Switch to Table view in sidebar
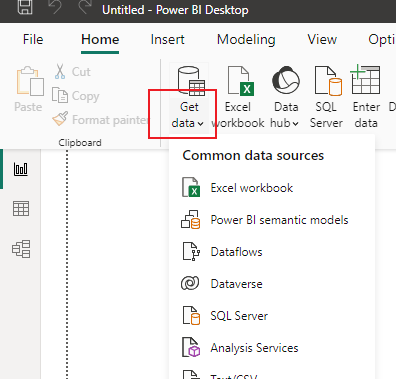The image size is (396, 379). pyautogui.click(x=21, y=209)
